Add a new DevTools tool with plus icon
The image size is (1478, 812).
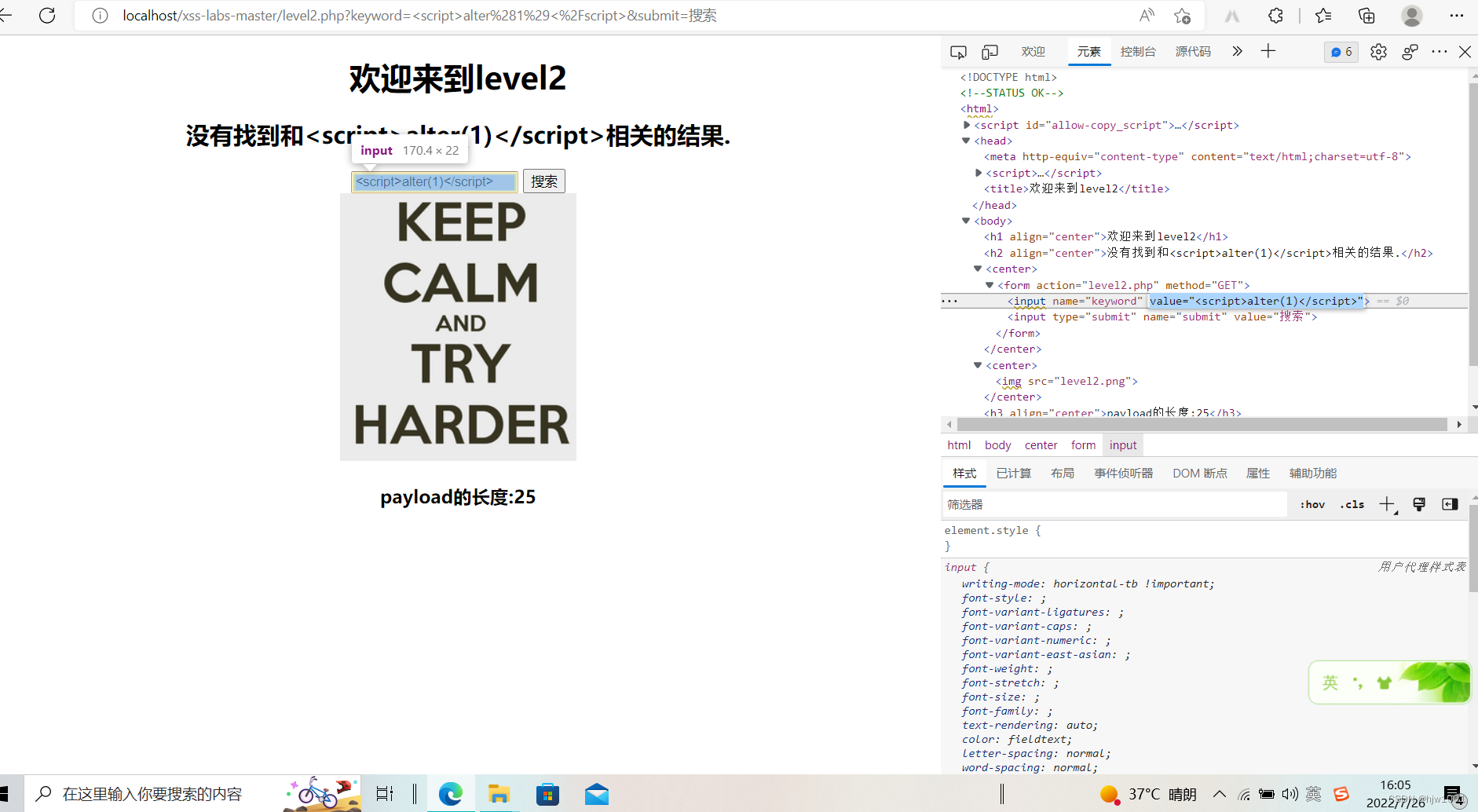(1268, 51)
